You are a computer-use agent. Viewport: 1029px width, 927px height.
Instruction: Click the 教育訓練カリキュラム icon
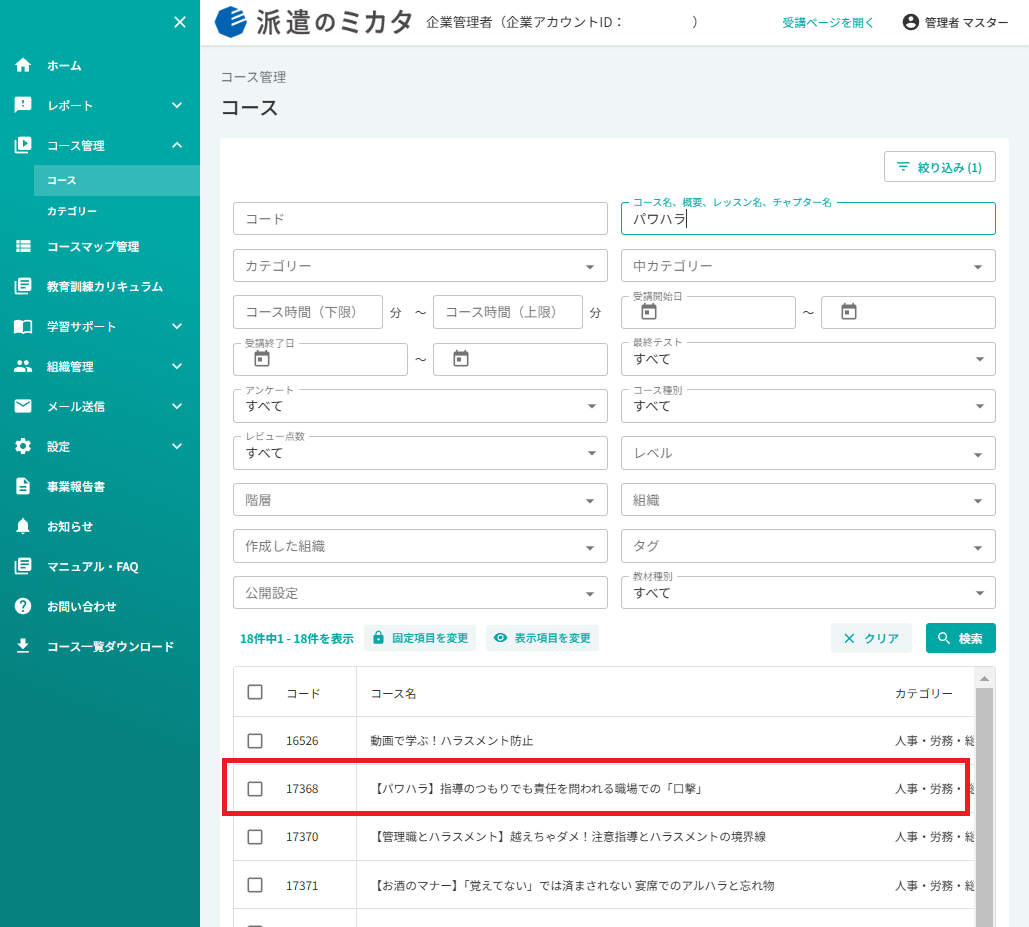[x=23, y=286]
